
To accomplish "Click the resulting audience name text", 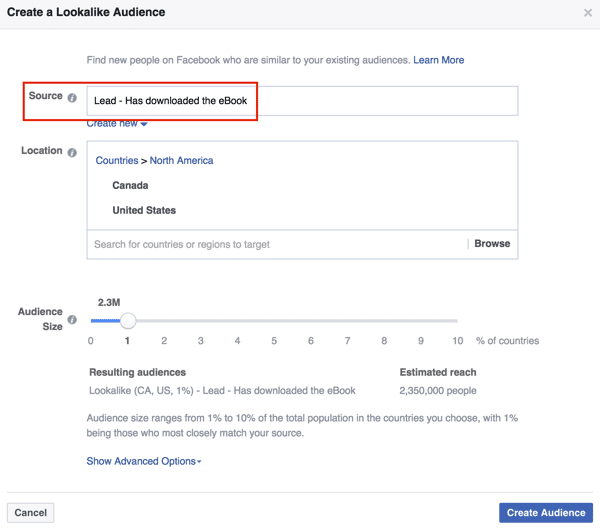I will point(222,391).
